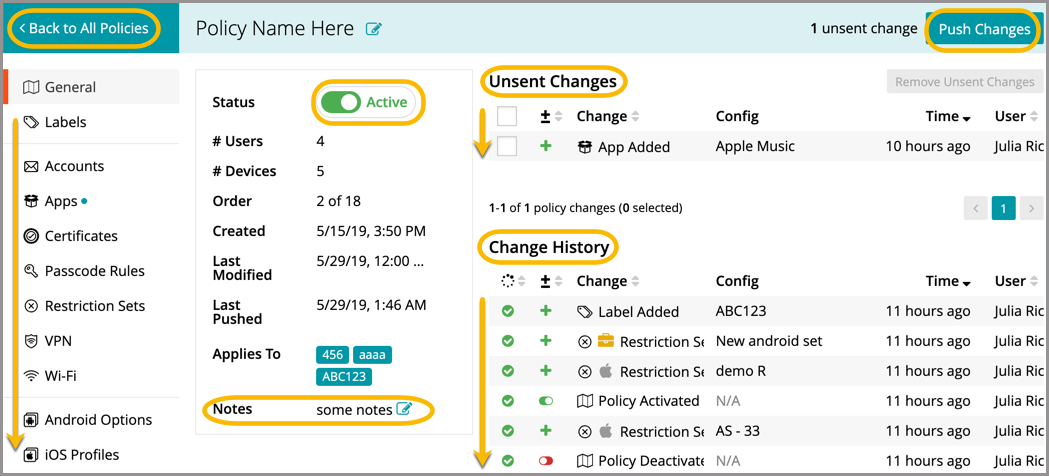
Task: Click the edit pencil beside Policy Name Here
Action: pos(374,29)
